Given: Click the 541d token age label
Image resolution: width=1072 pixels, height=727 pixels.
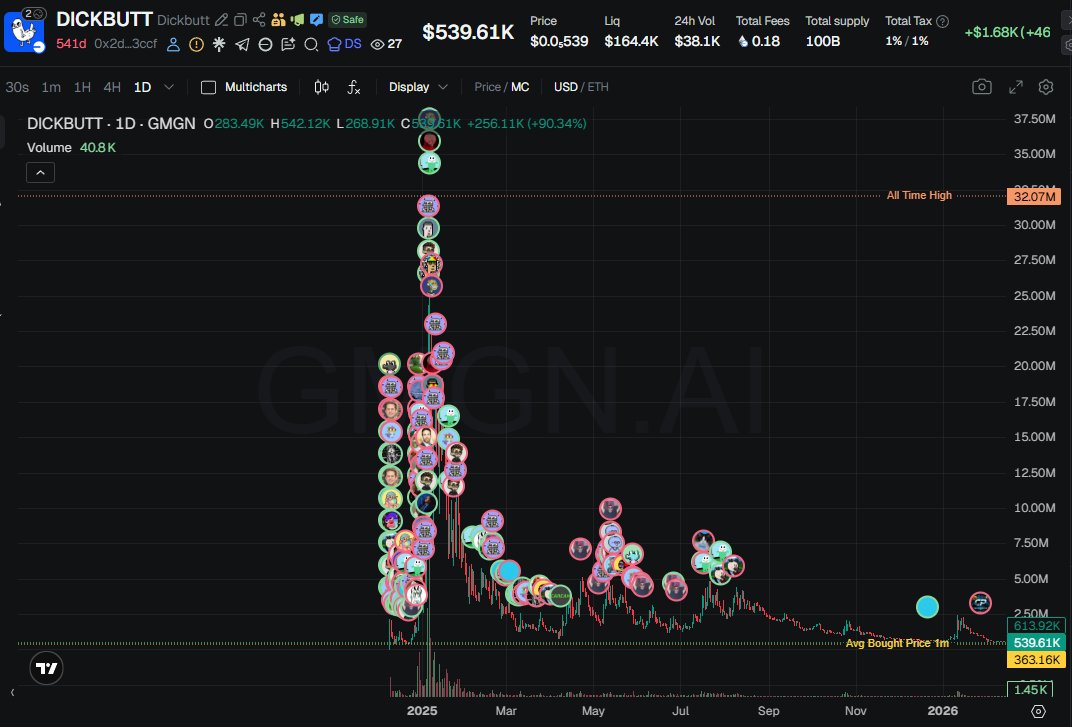Looking at the screenshot, I should coord(71,44).
